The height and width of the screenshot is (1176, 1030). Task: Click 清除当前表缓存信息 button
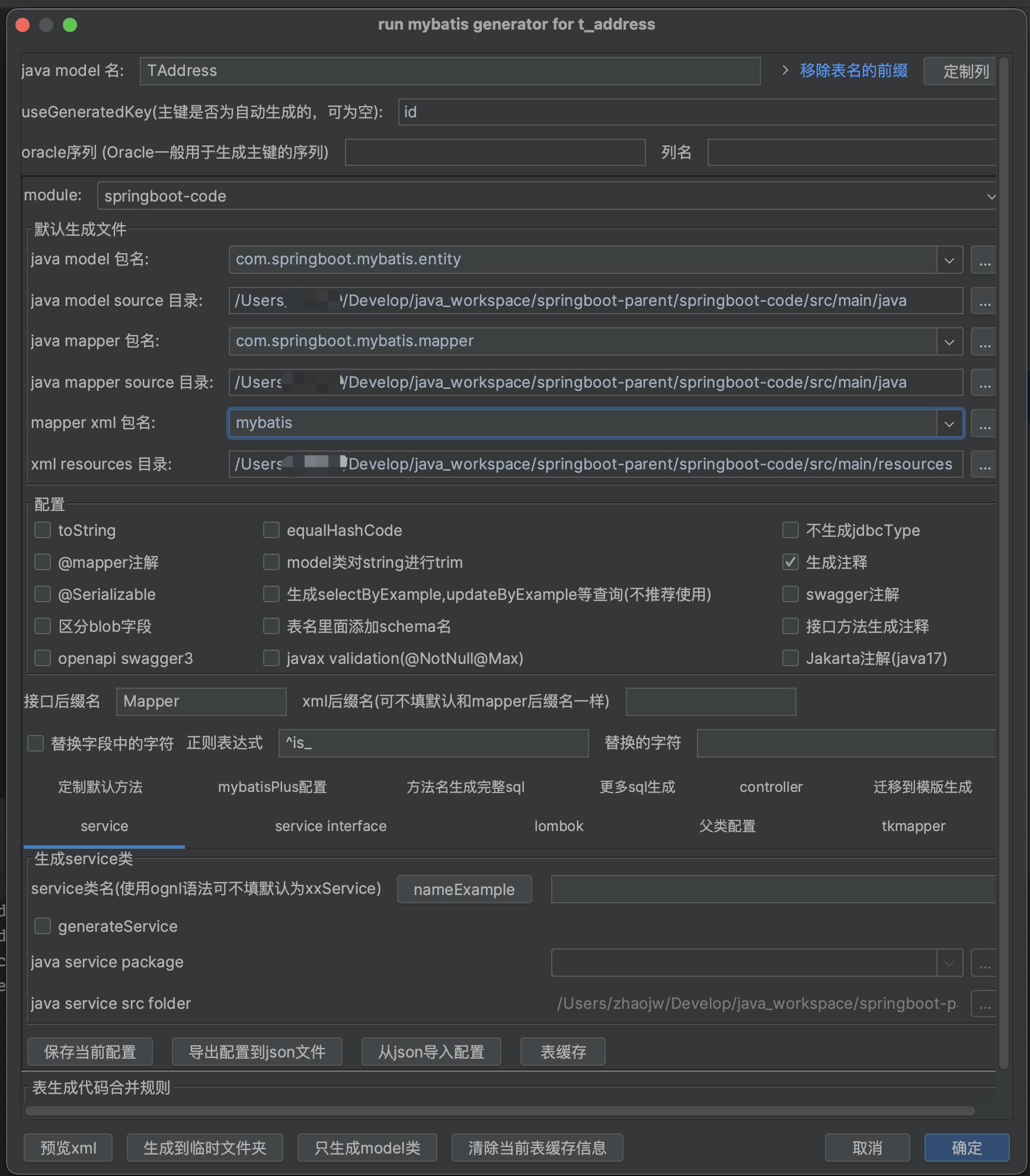[537, 1148]
